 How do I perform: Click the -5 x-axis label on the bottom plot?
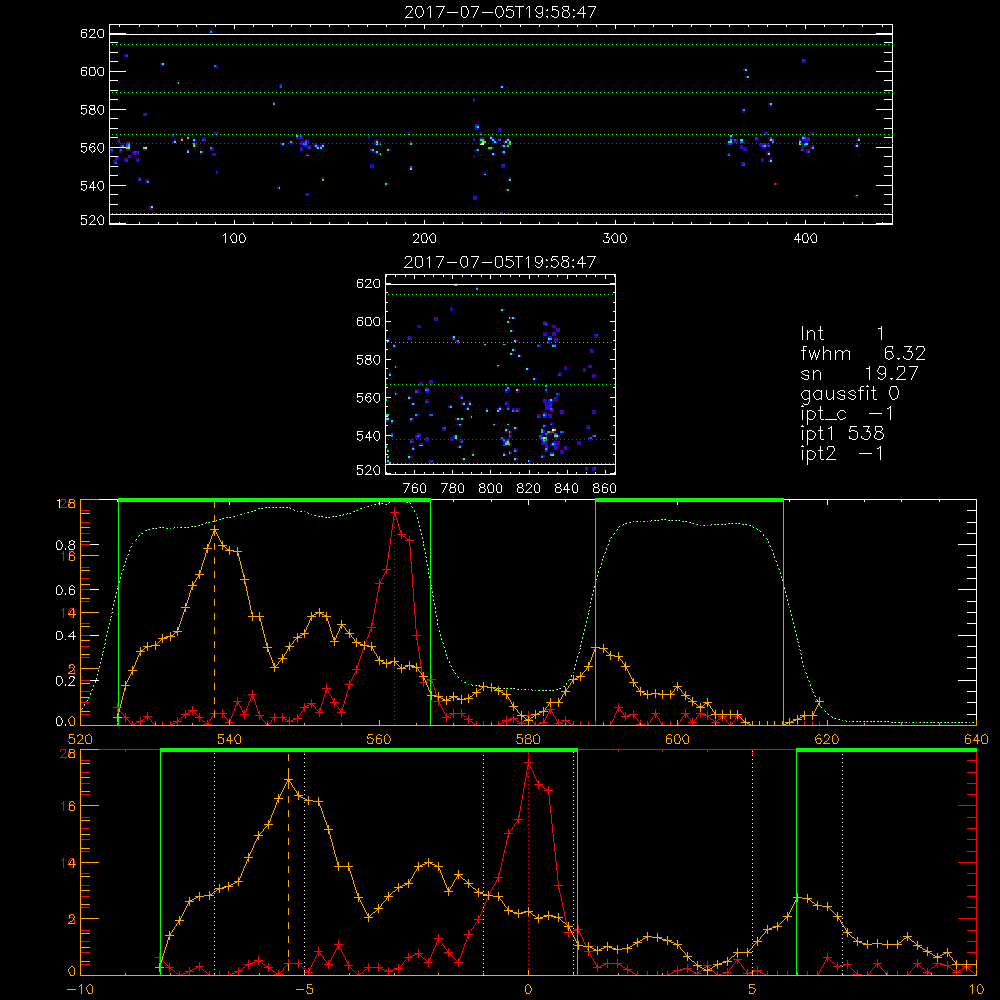pos(304,989)
